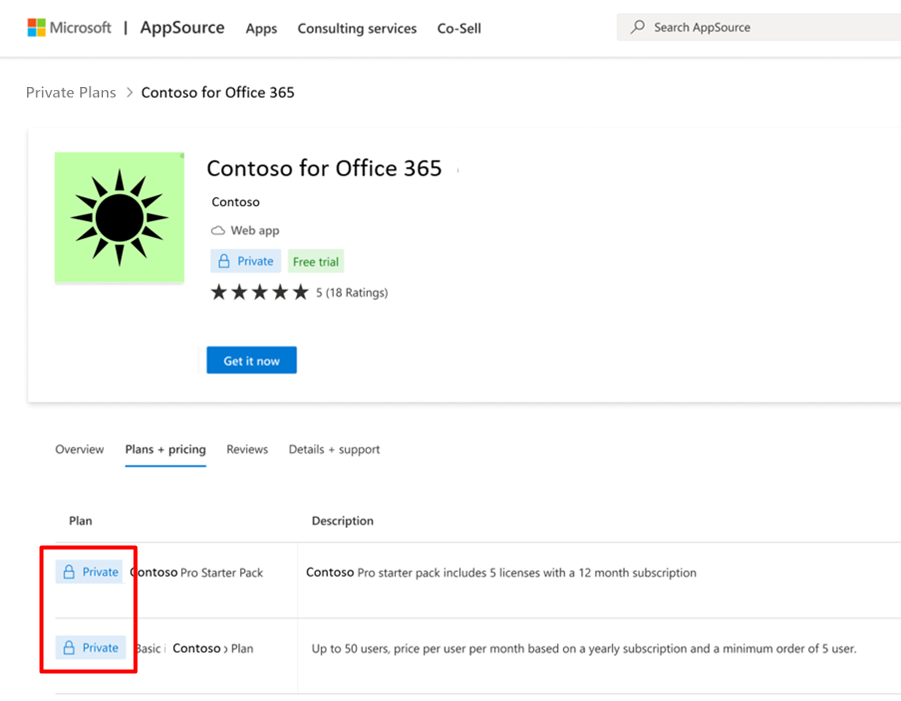
Task: Switch to the Overview tab
Action: pos(79,449)
